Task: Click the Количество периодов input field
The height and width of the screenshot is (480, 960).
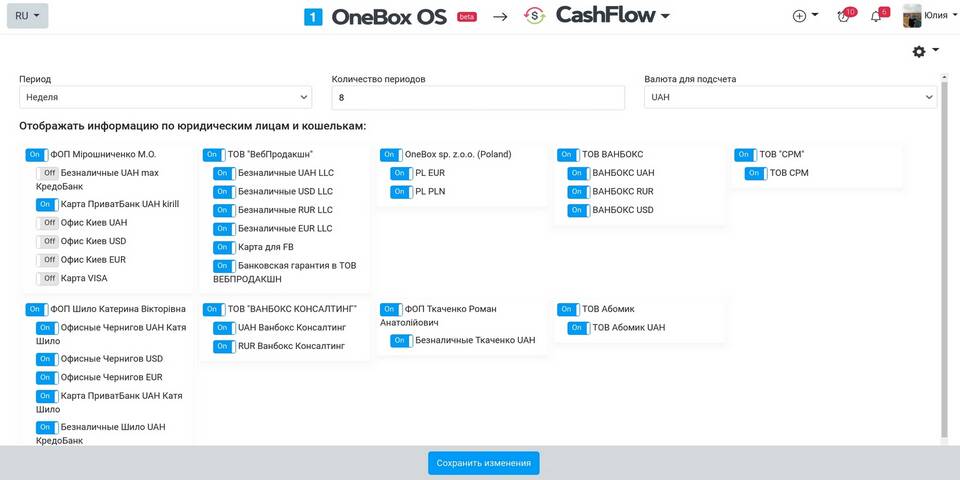Action: tap(478, 97)
